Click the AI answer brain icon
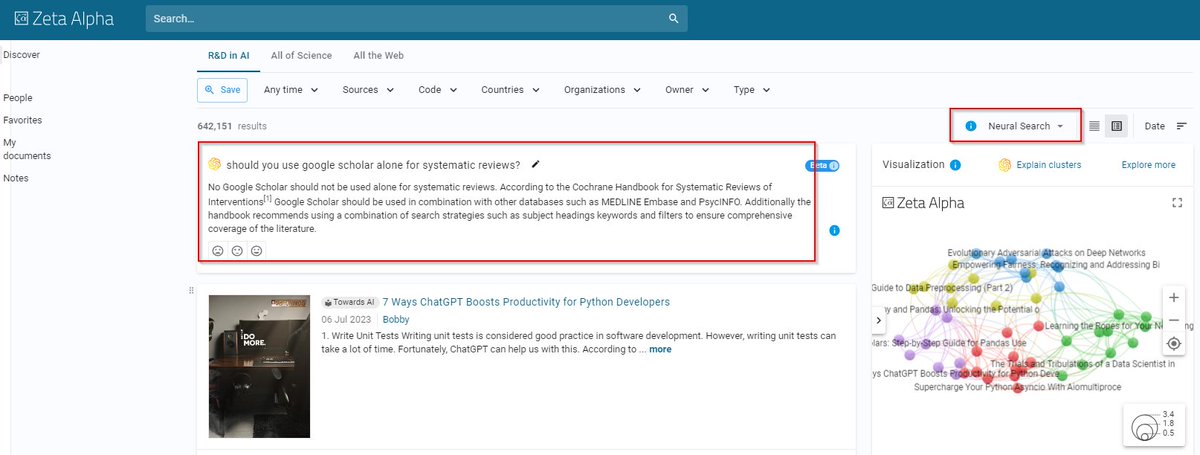This screenshot has width=1200, height=455. tap(214, 164)
